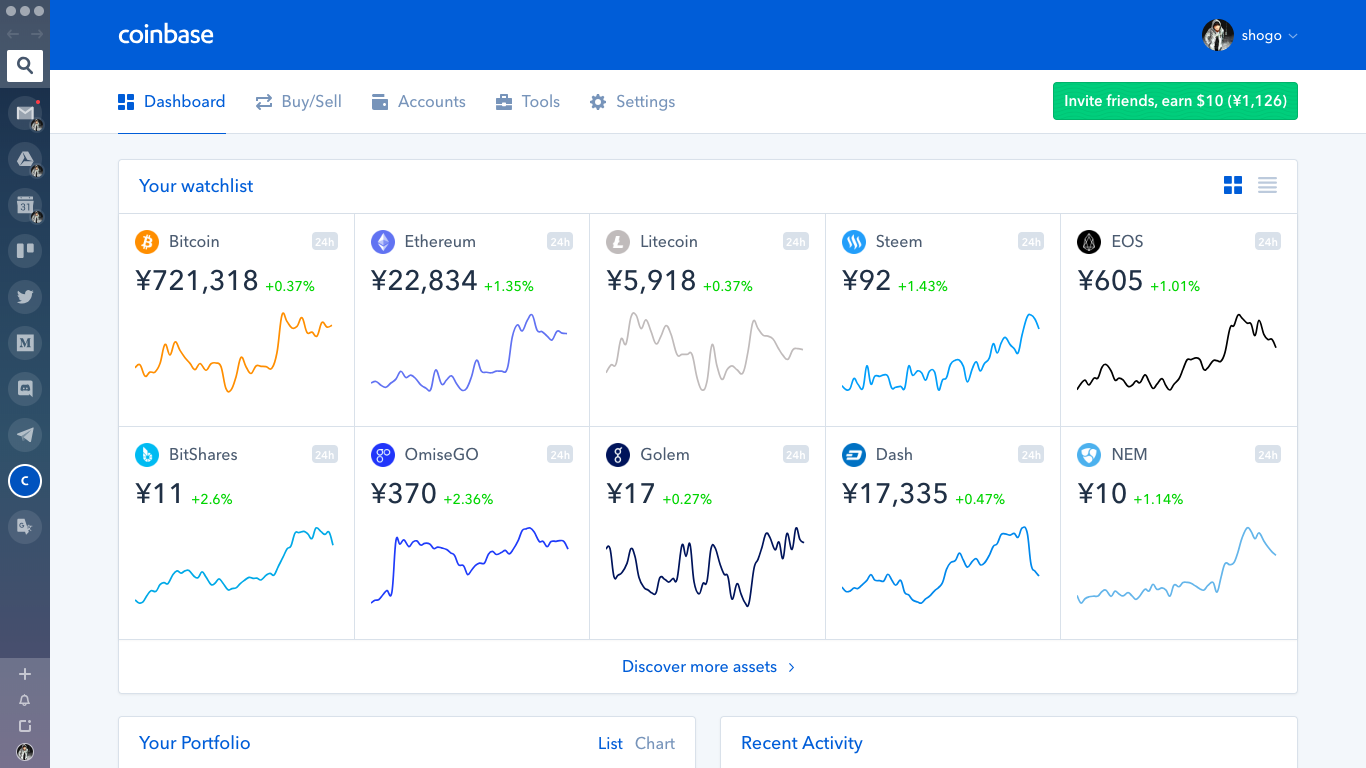Click OmiseGO change +2.36%

pyautogui.click(x=469, y=499)
